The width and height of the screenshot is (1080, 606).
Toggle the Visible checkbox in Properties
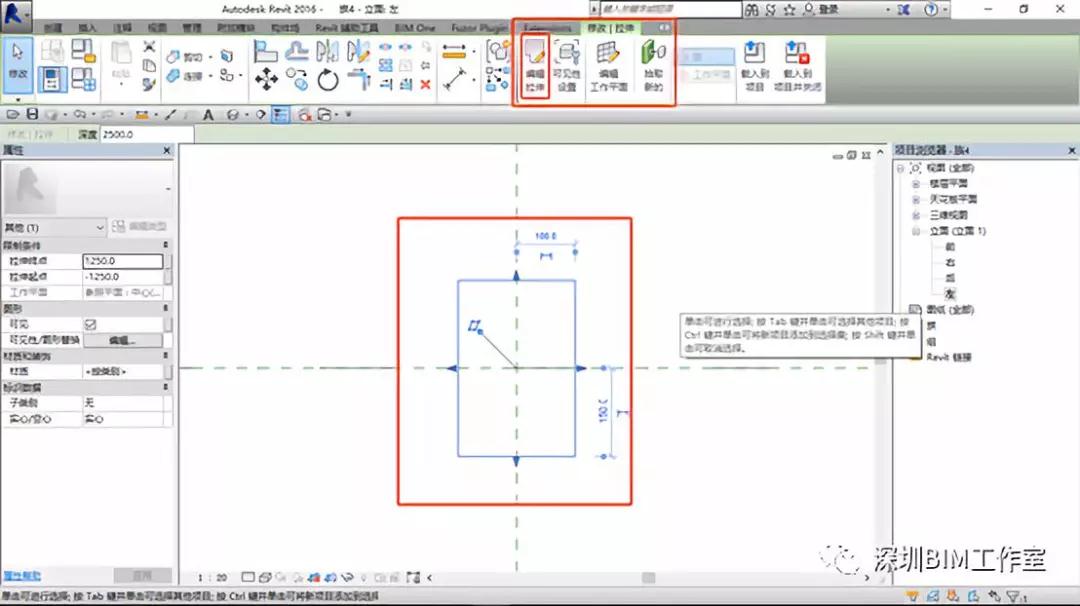90,324
